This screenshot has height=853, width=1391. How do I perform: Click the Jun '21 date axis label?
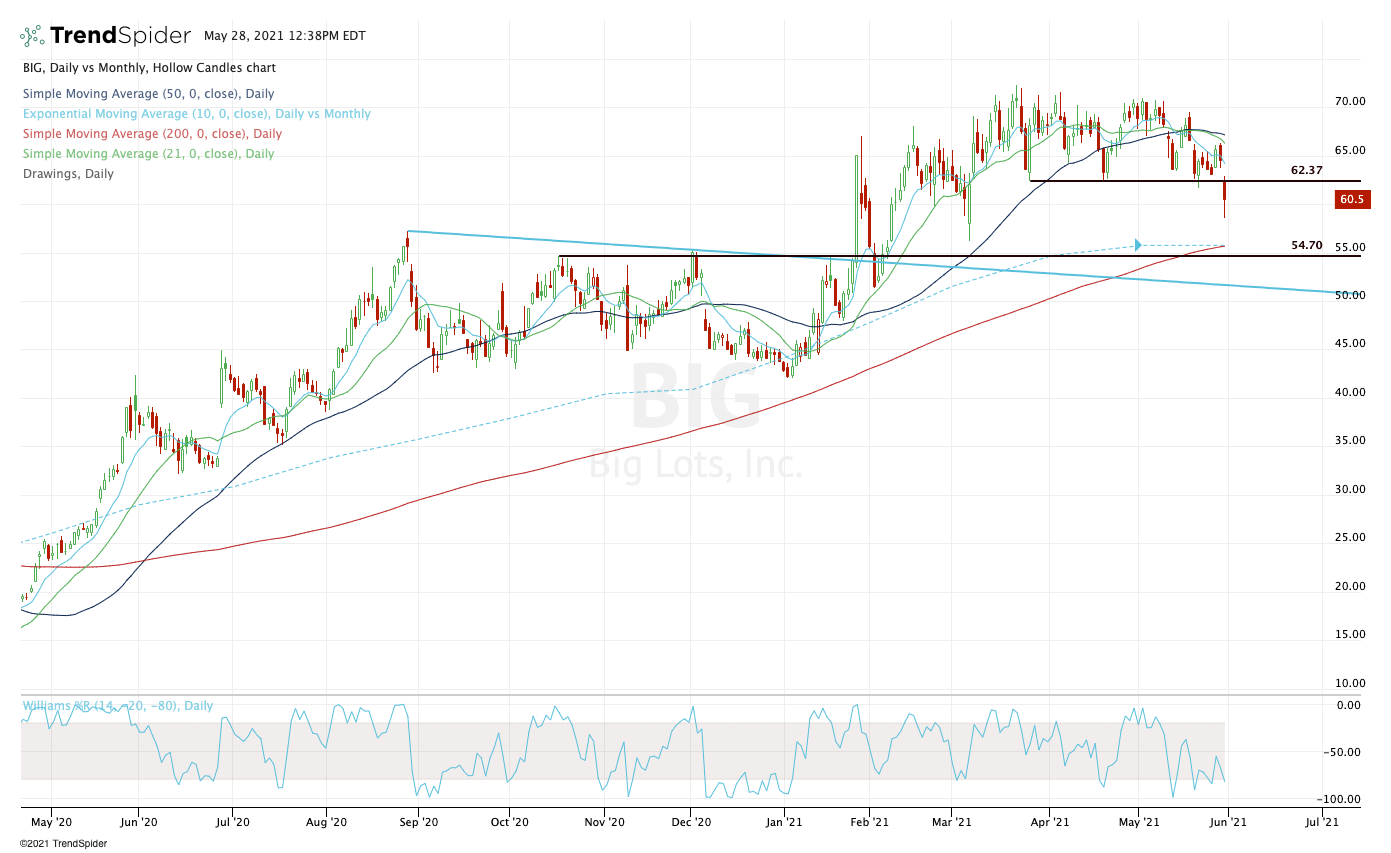pyautogui.click(x=1229, y=823)
